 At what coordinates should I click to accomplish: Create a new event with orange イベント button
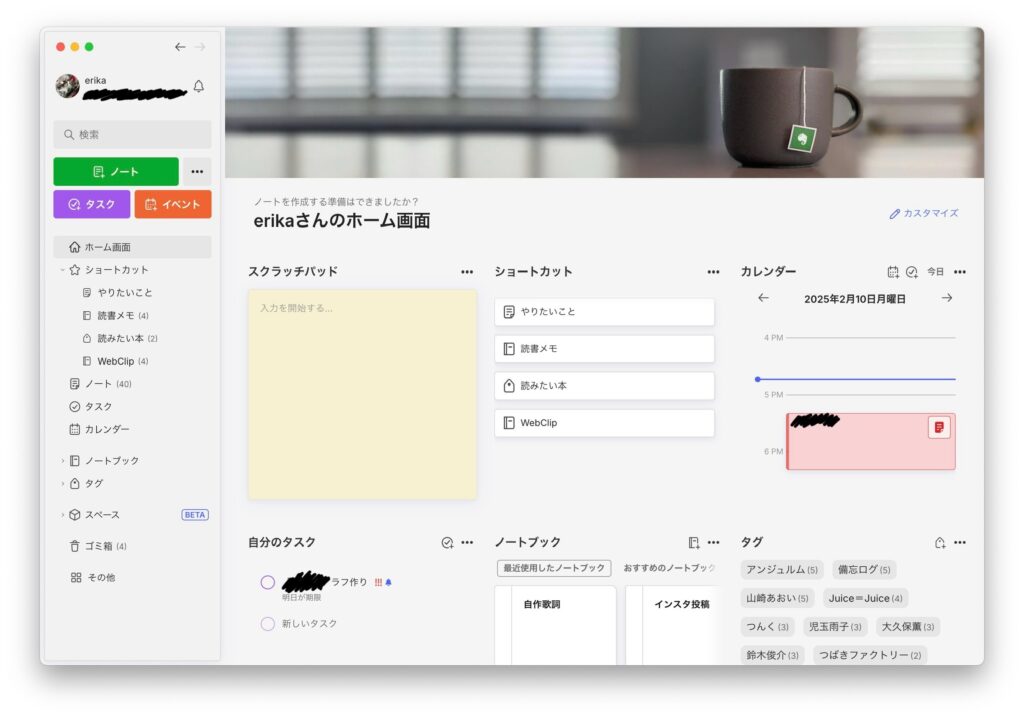pos(173,204)
